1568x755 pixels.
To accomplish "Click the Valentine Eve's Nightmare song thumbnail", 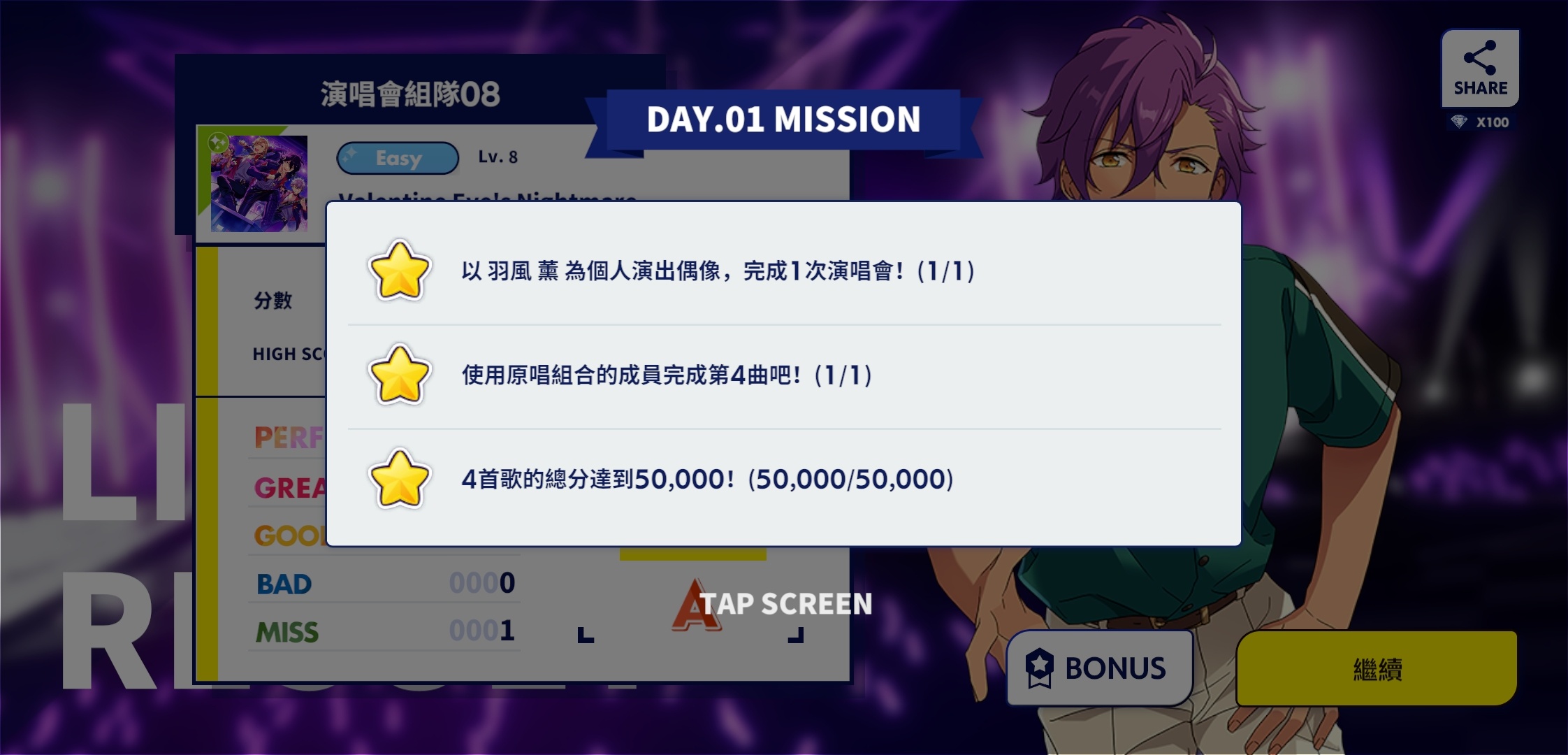I will (x=259, y=184).
